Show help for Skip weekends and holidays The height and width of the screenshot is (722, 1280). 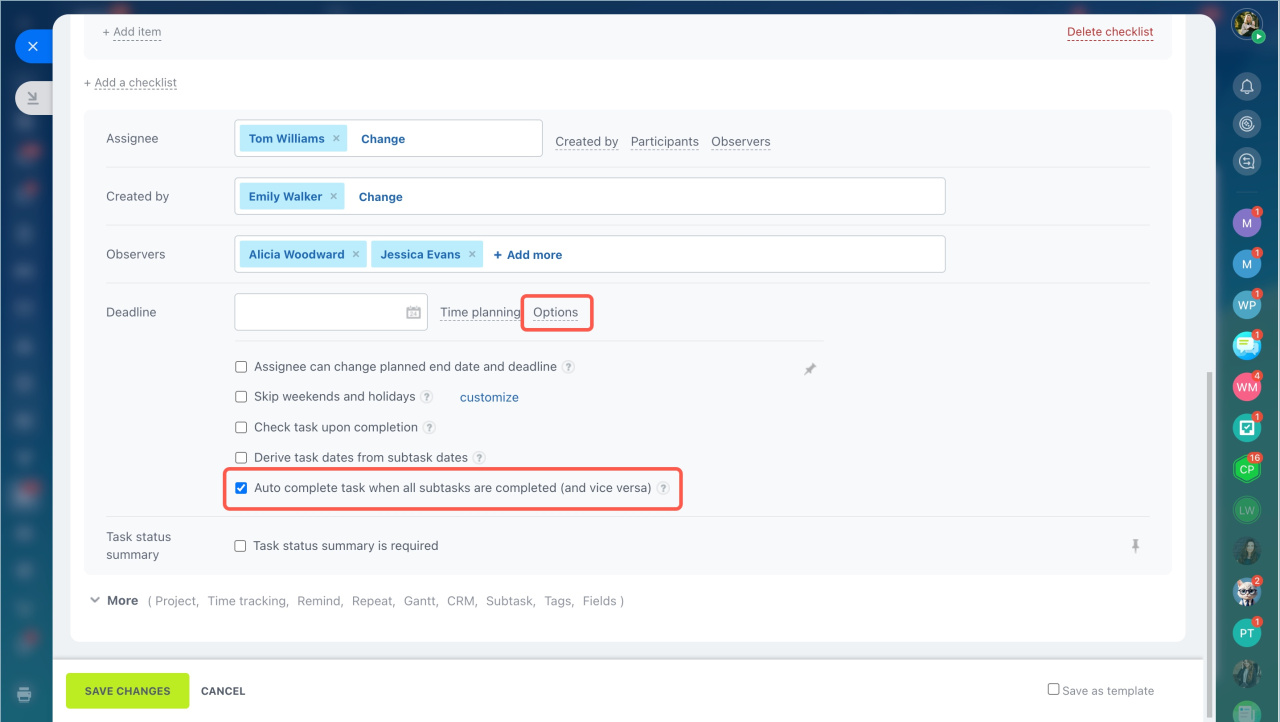(427, 397)
